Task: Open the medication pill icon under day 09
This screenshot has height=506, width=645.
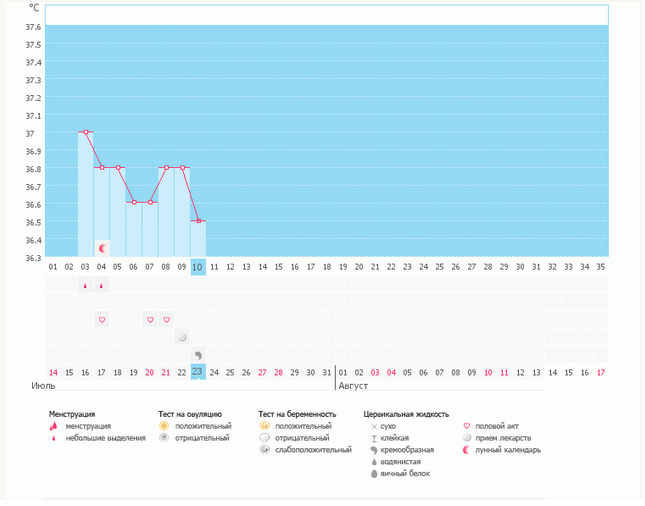Action: coord(182,337)
